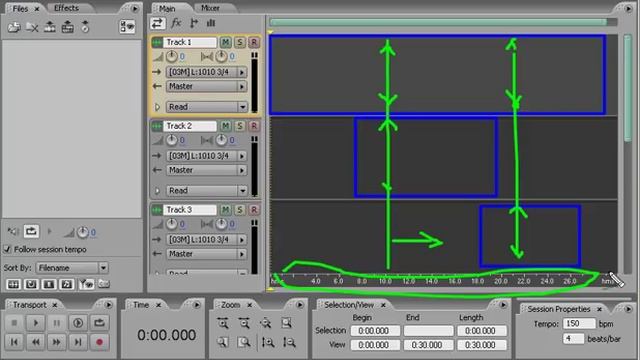The image size is (640, 360).
Task: Mute Track 3 with its M button
Action: tap(225, 210)
